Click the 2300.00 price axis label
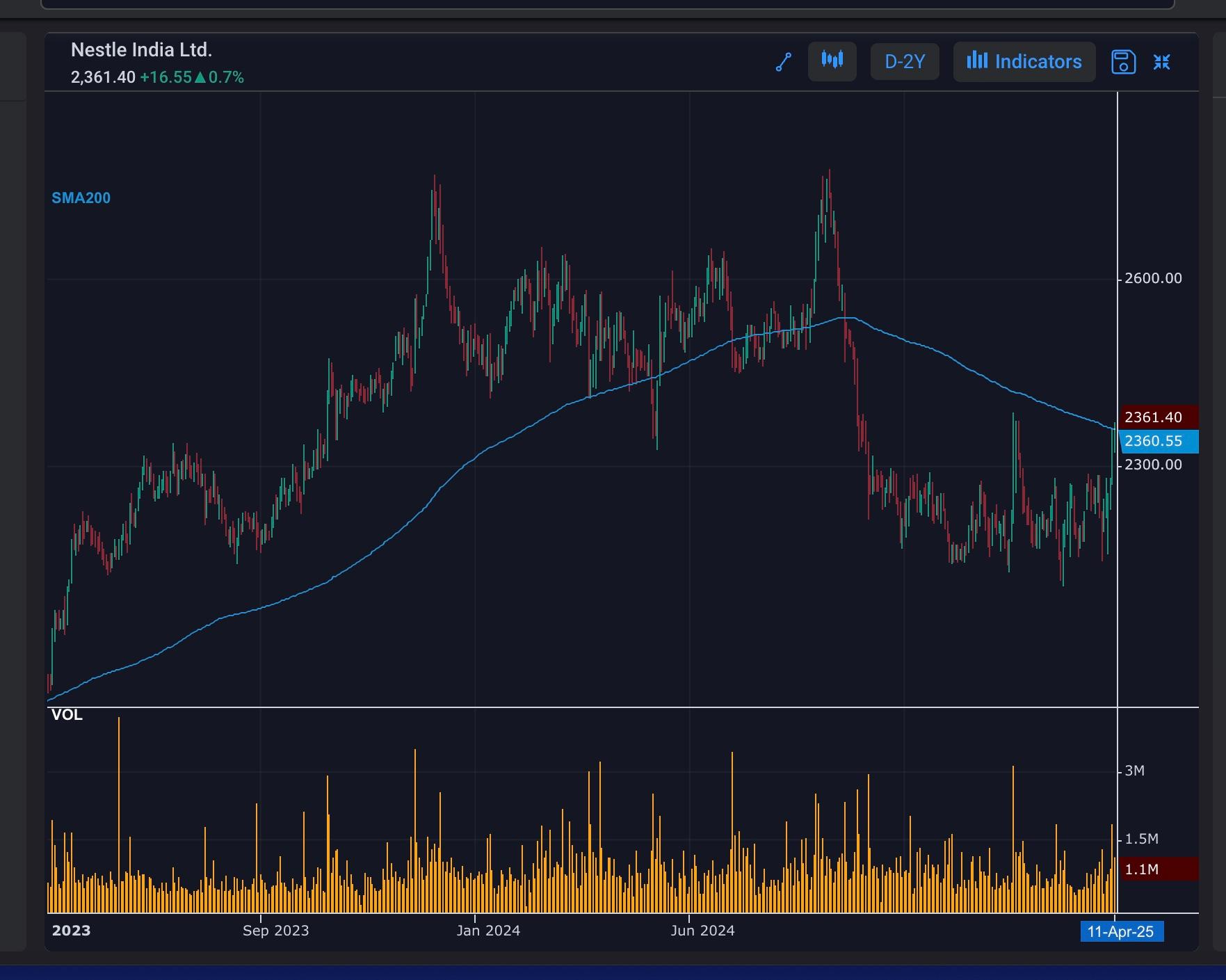1226x980 pixels. tap(1153, 465)
